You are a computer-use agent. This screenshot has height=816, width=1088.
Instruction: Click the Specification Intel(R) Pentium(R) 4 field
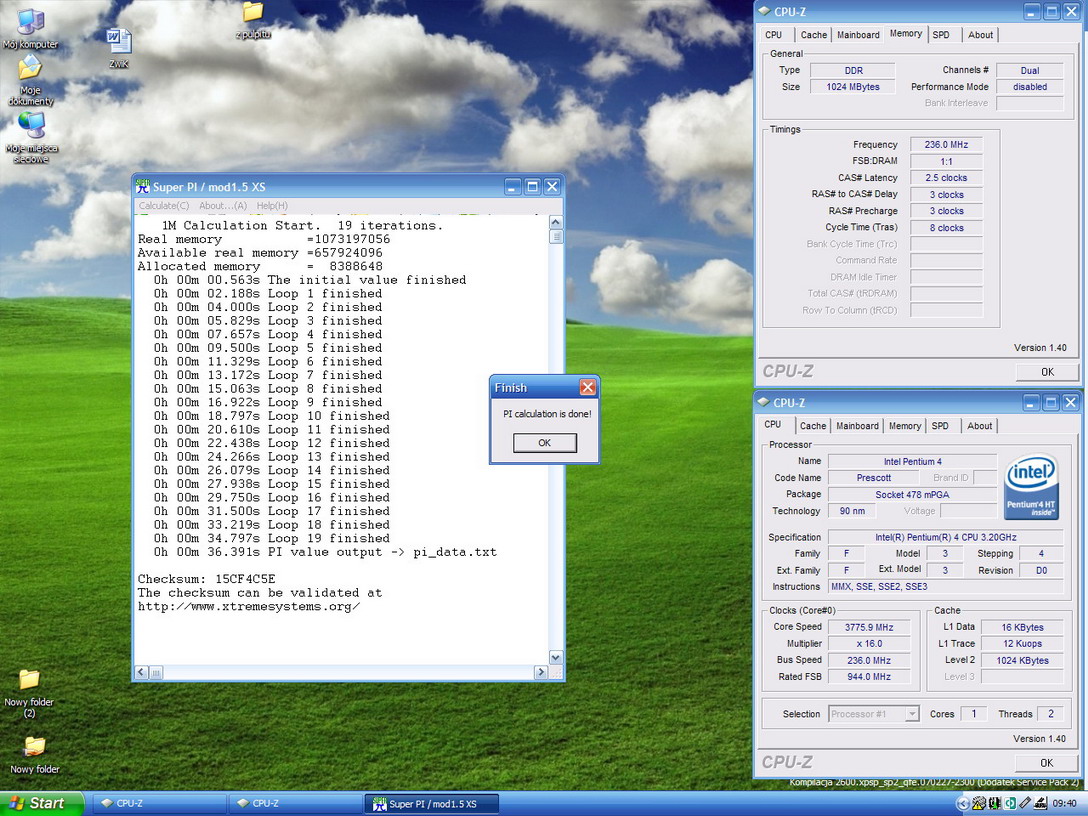[946, 537]
